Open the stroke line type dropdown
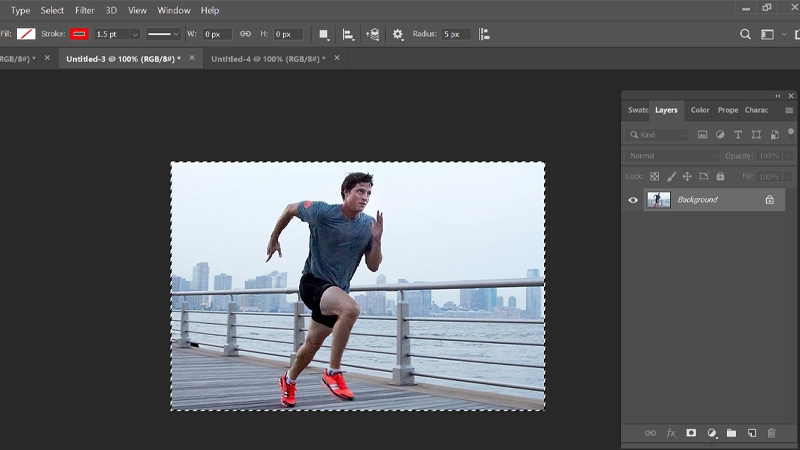The width and height of the screenshot is (800, 450). 163,34
